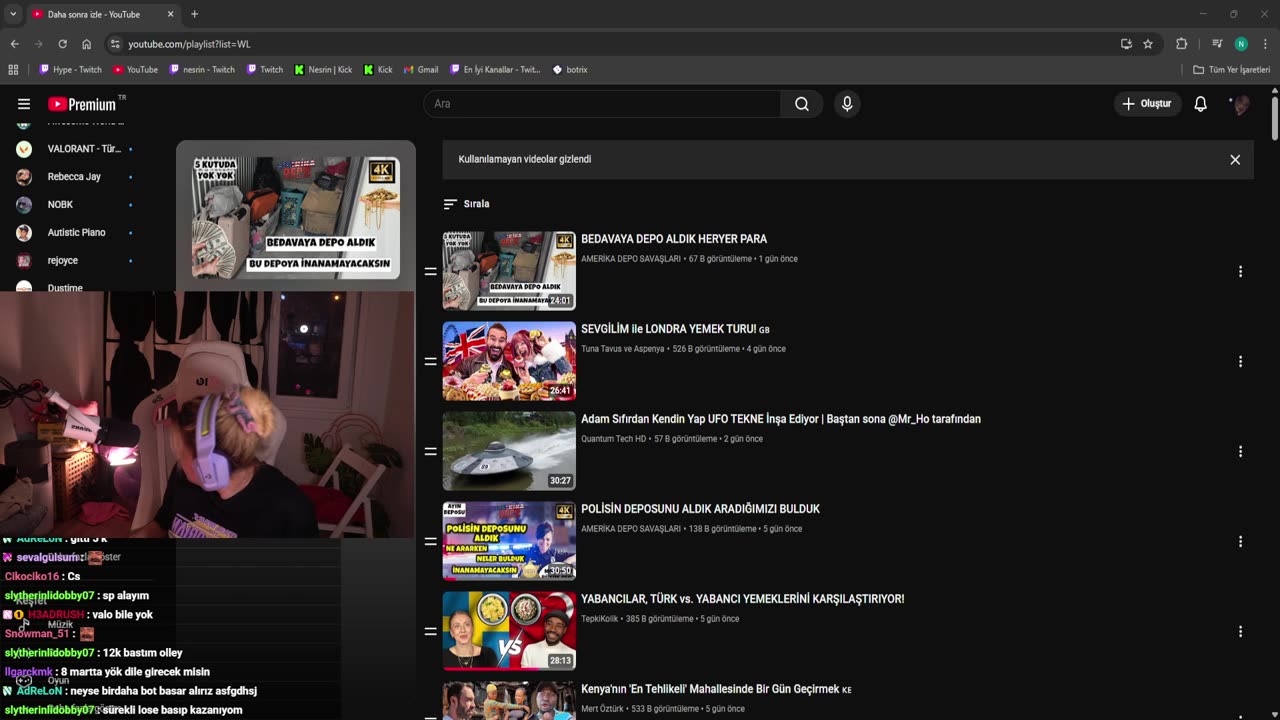The width and height of the screenshot is (1280, 720).
Task: Open the YouTube guide hamburger menu
Action: coord(24,104)
